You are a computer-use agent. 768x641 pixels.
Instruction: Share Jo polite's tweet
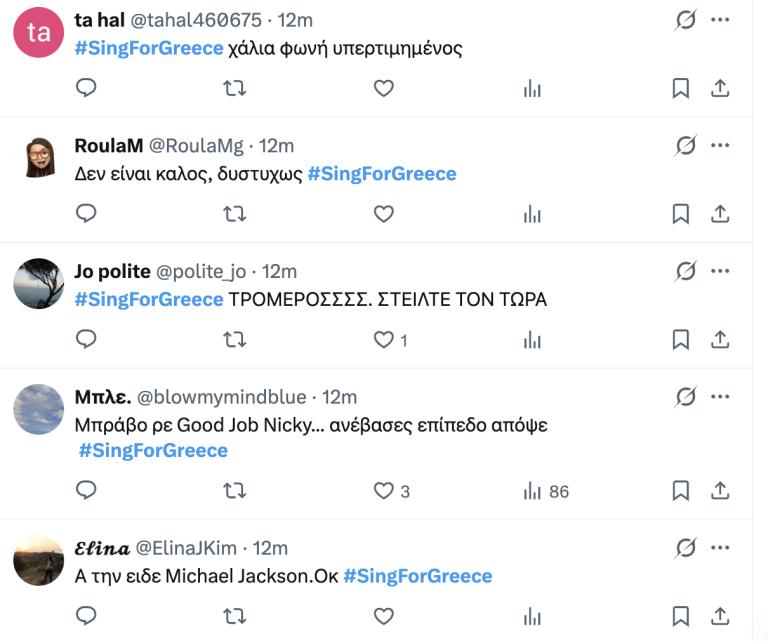[x=719, y=340]
